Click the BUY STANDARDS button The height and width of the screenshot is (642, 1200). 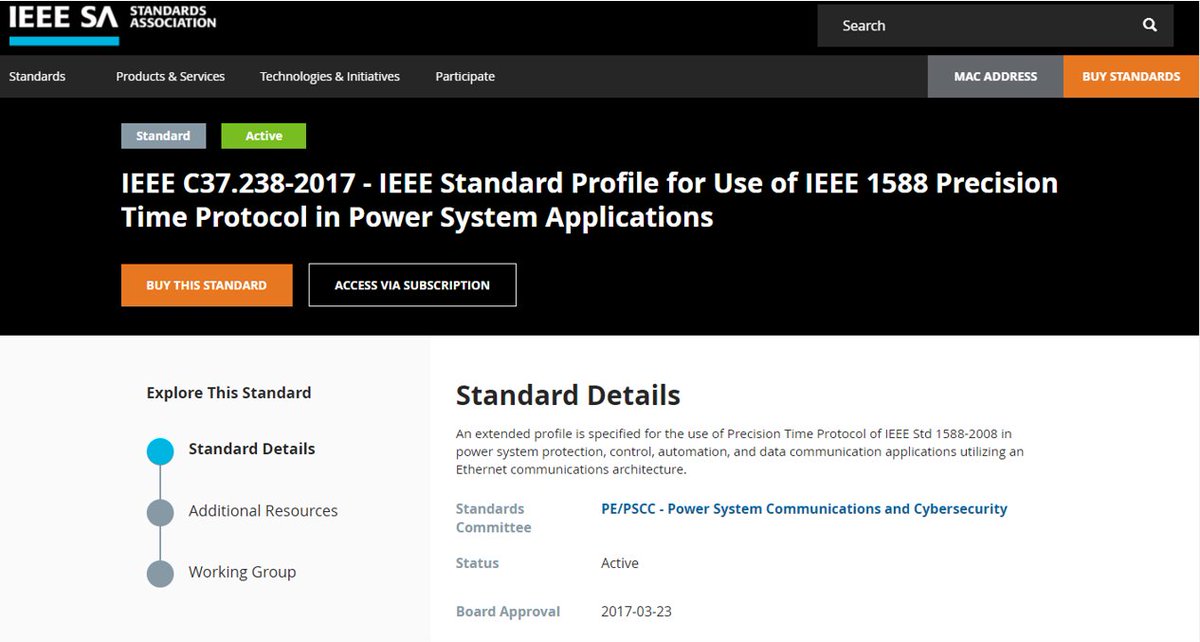(x=1131, y=76)
